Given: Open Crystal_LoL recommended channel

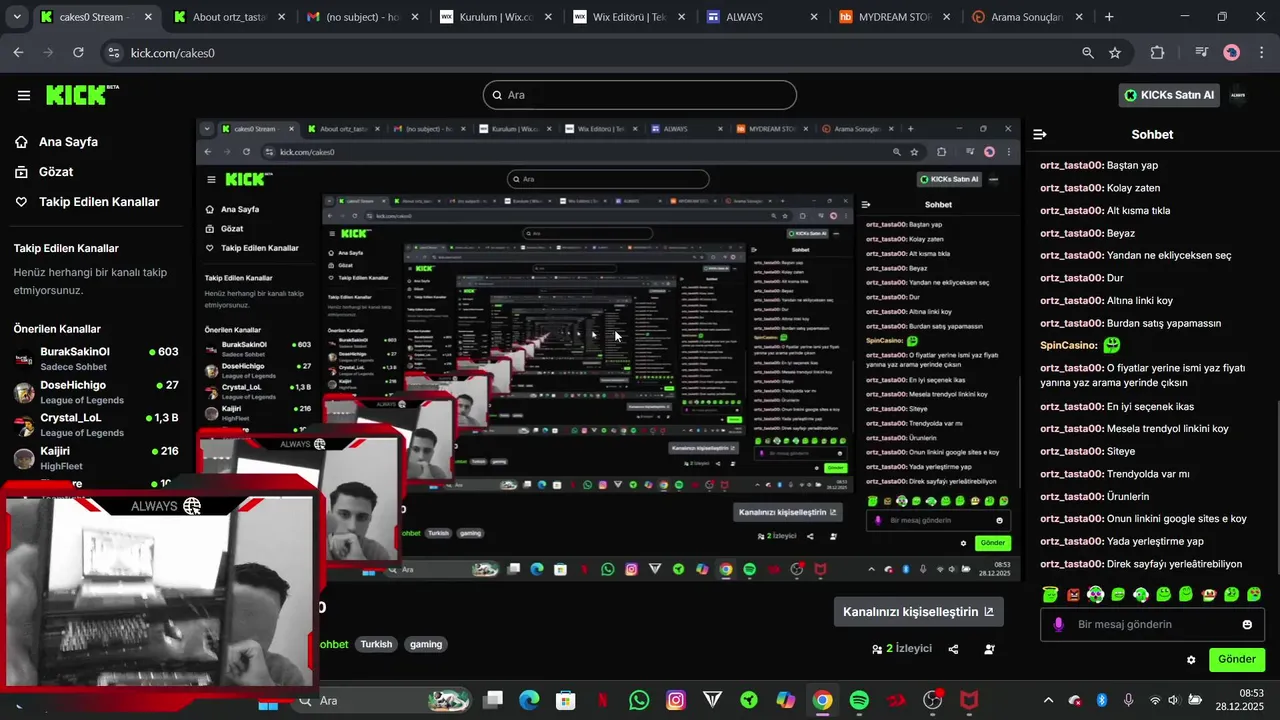Looking at the screenshot, I should (x=96, y=425).
